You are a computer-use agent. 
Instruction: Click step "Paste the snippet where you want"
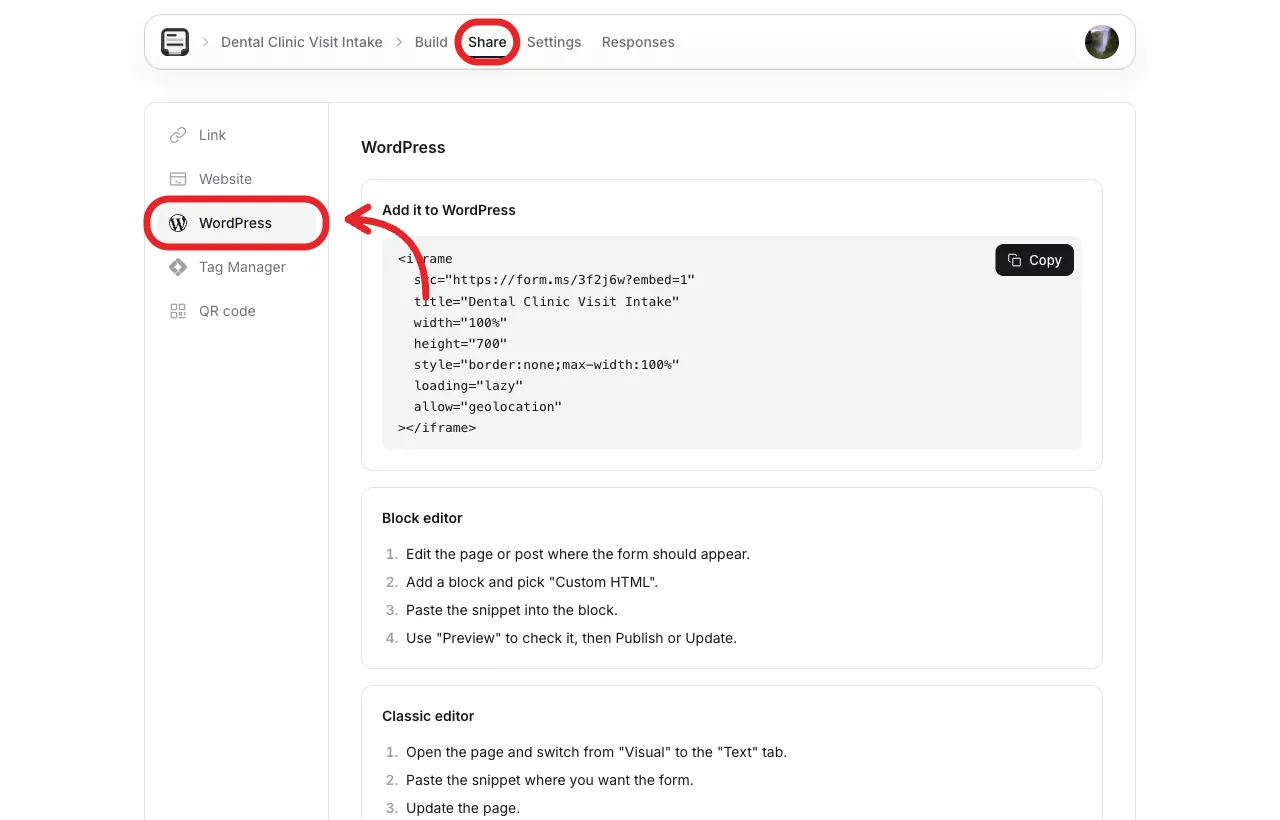pos(550,780)
